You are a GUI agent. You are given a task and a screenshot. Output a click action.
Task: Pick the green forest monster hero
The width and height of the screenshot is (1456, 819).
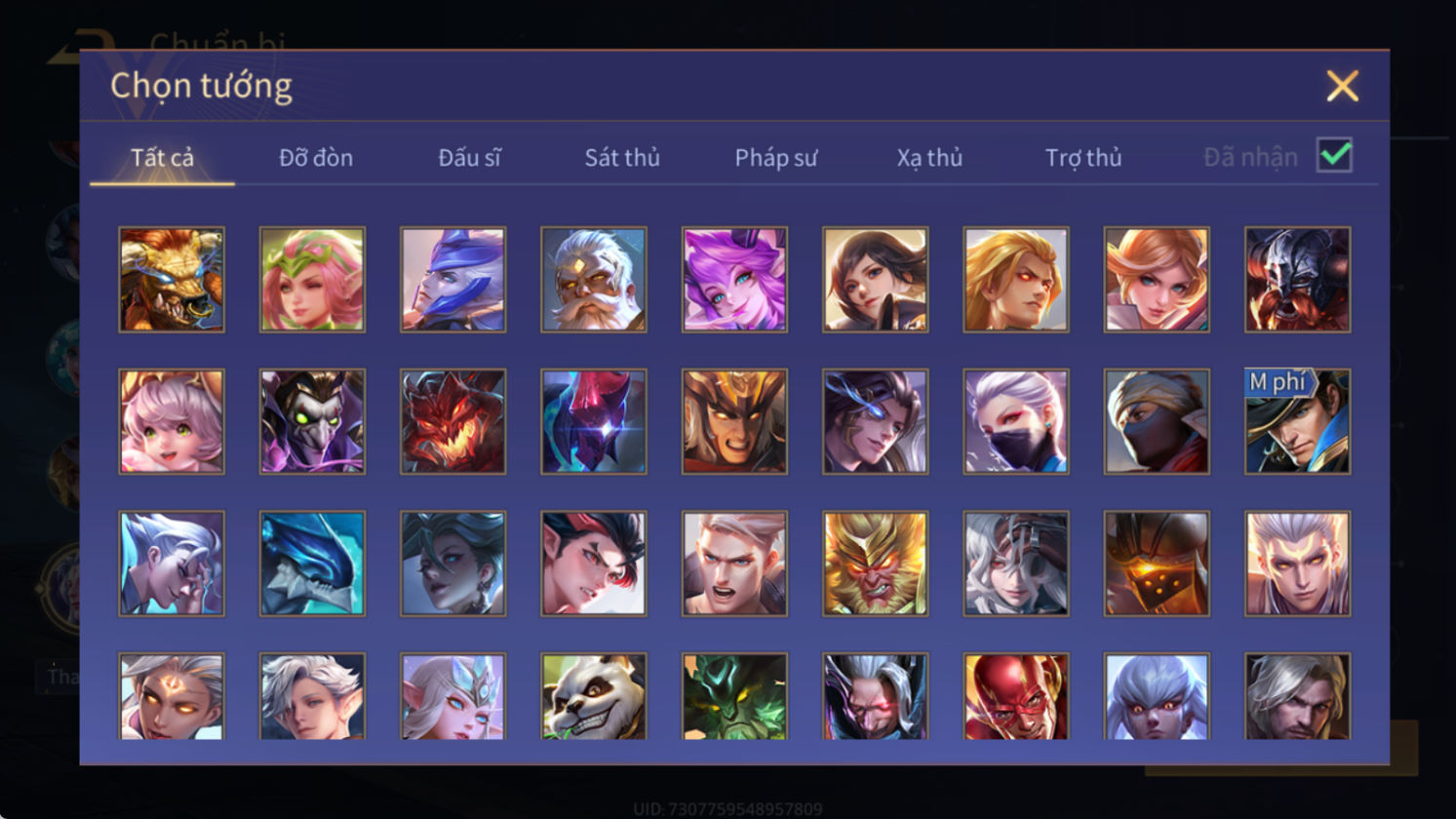(734, 696)
